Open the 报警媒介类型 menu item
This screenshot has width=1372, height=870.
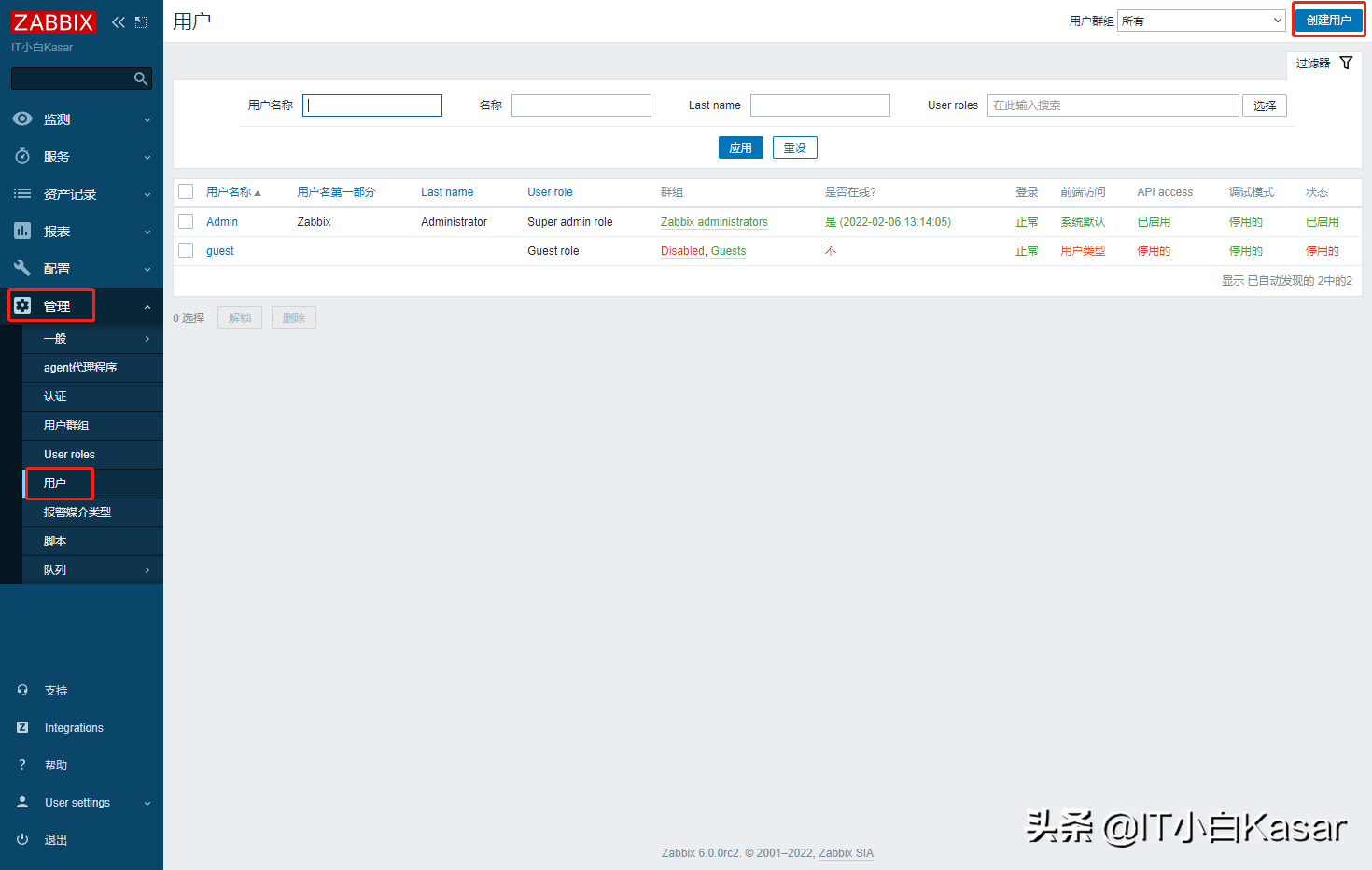[x=77, y=512]
